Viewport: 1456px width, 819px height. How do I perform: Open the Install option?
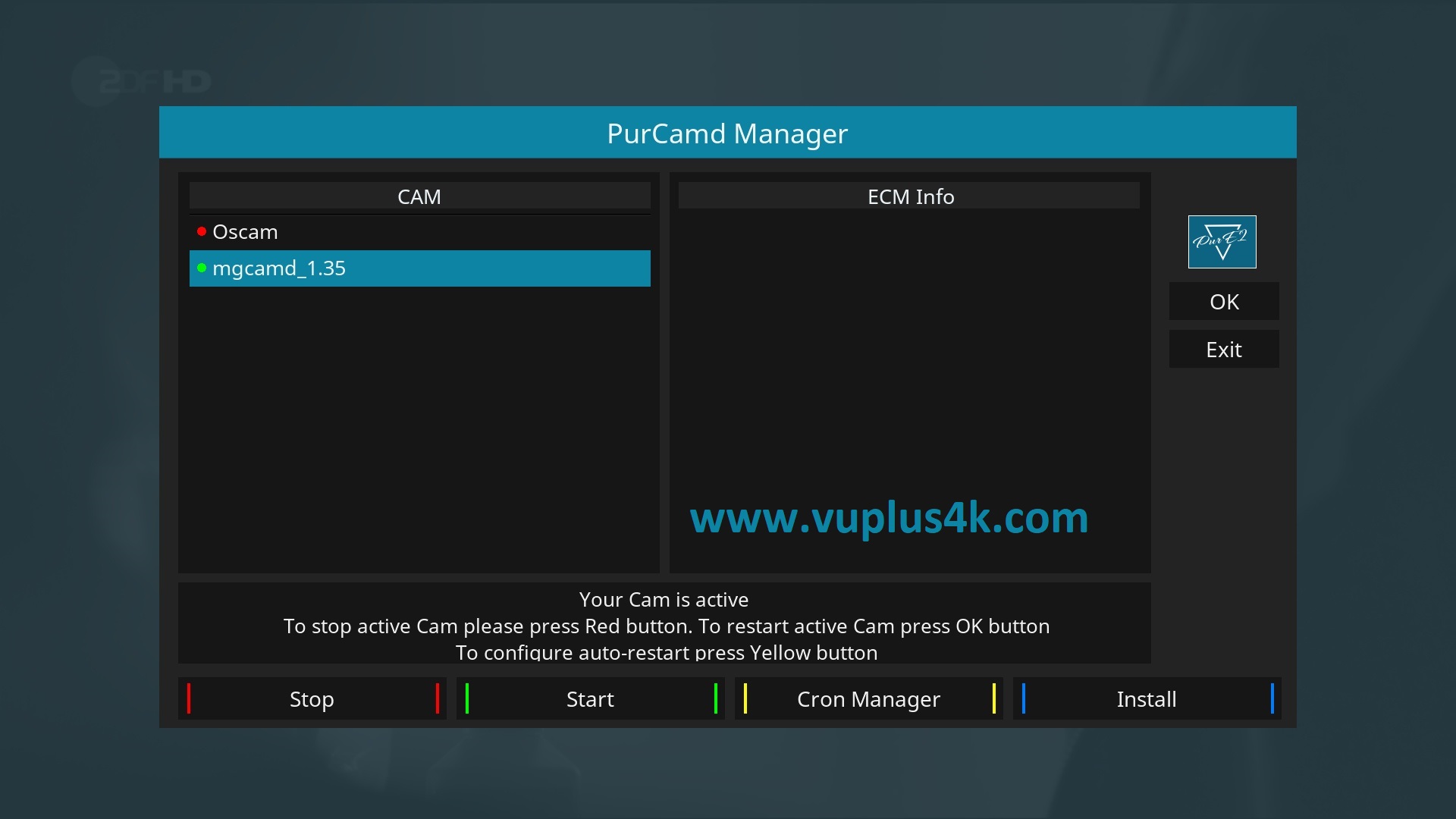click(1147, 698)
